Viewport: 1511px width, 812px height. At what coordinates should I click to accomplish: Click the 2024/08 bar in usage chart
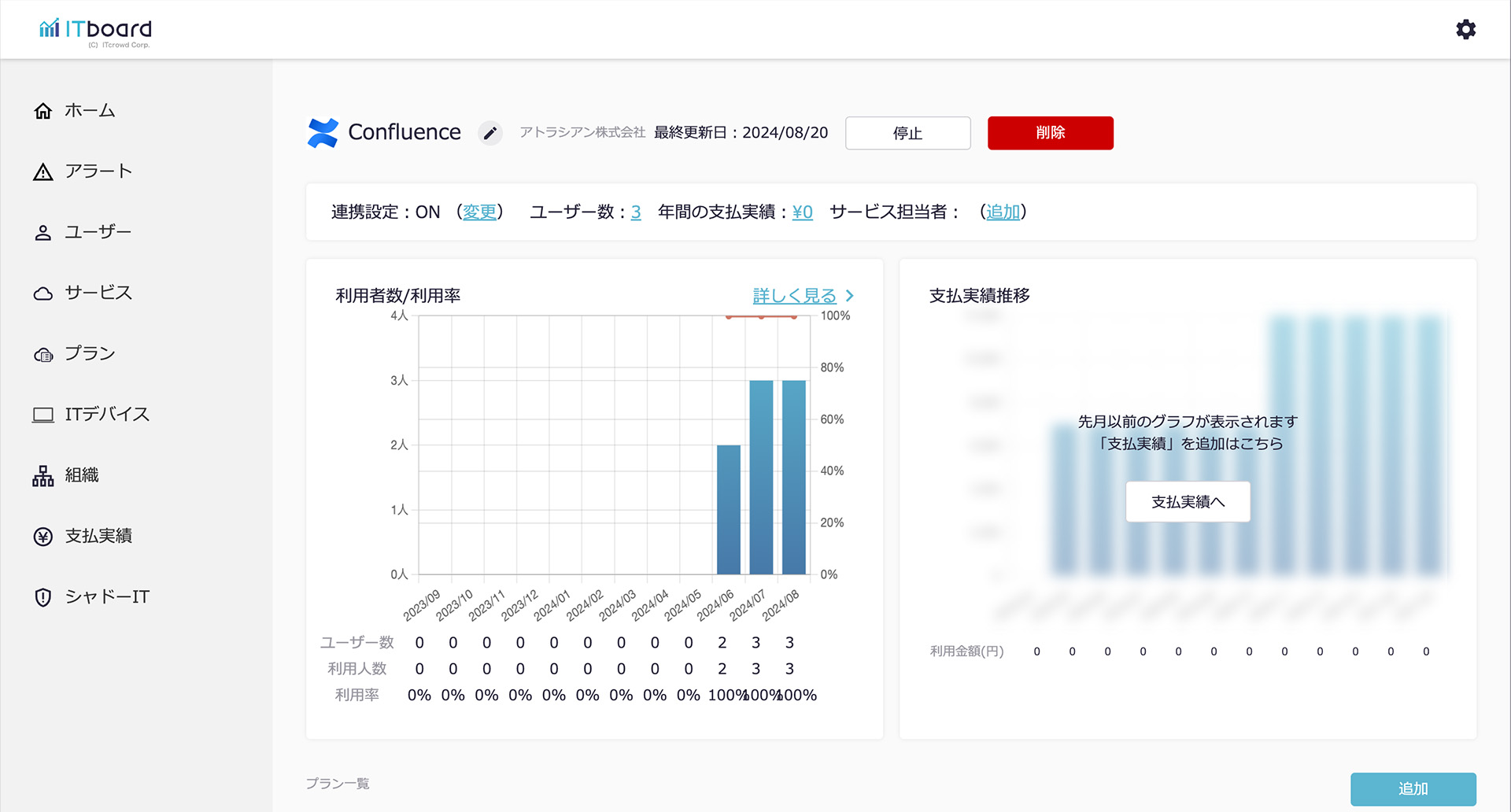pos(793,477)
